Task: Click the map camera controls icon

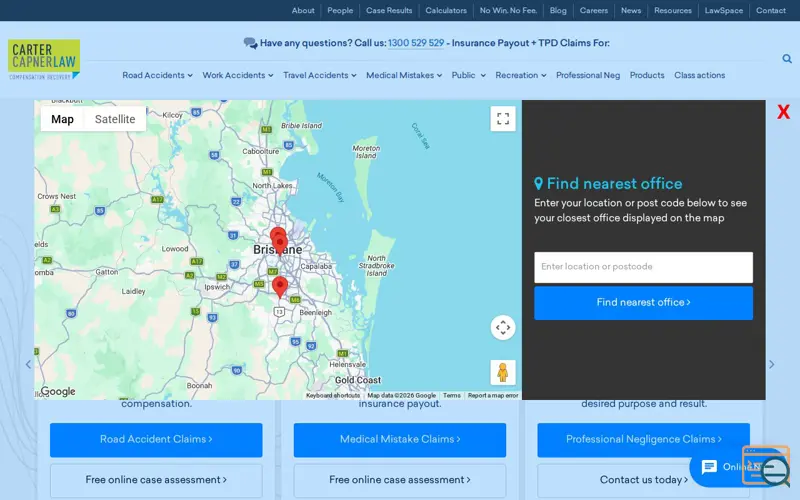Action: (x=503, y=327)
